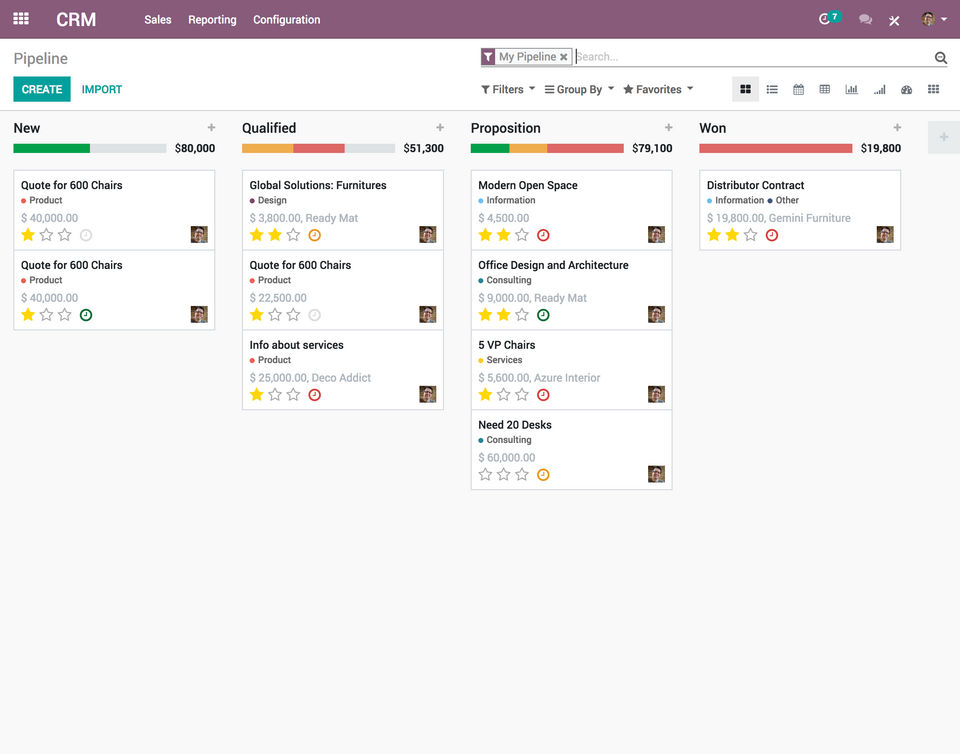This screenshot has width=960, height=754.
Task: Quick add a lead in Proposition column
Action: tap(669, 127)
